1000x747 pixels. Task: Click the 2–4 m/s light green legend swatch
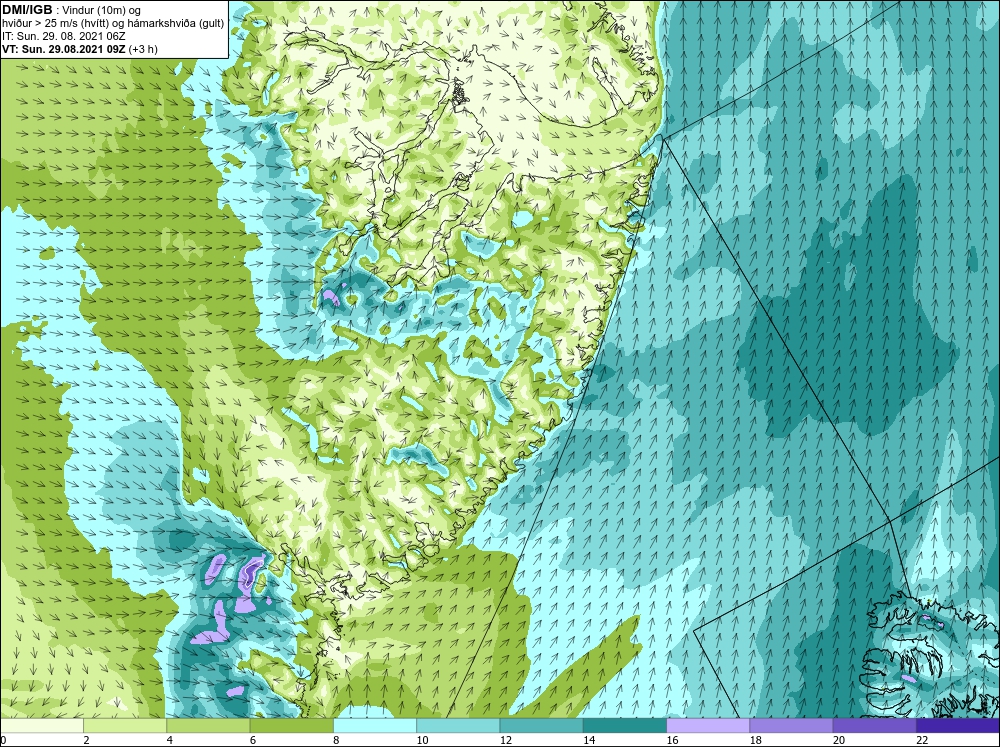coord(125,725)
